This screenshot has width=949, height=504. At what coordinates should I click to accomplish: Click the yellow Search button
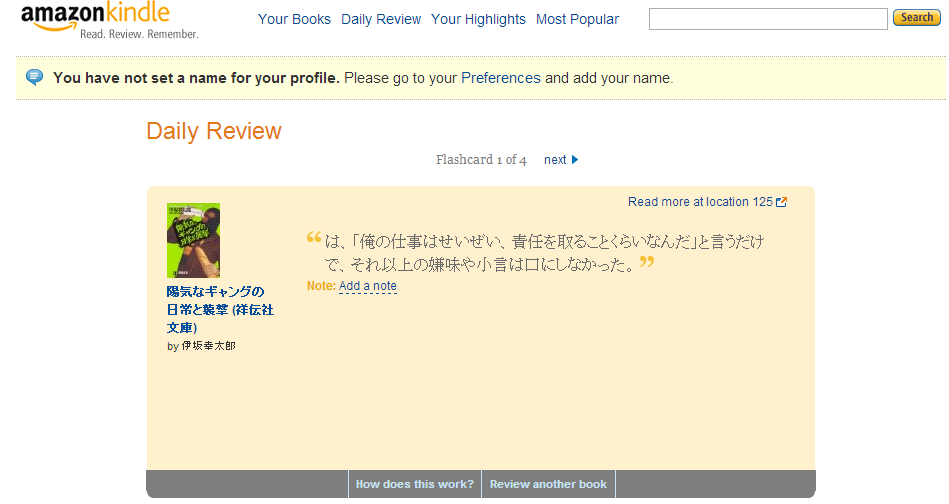(x=916, y=18)
